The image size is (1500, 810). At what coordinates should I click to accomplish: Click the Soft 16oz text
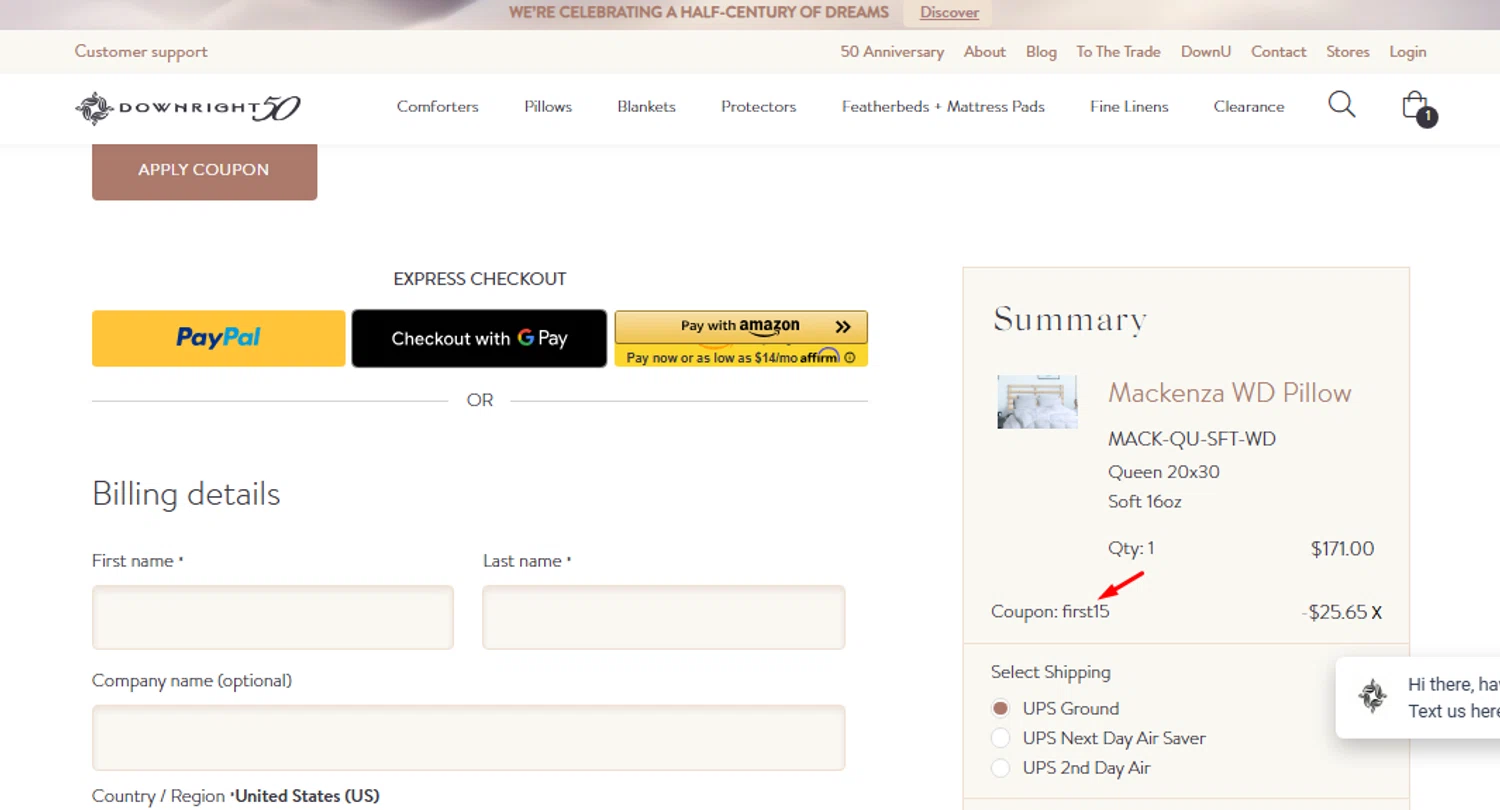click(x=1144, y=501)
